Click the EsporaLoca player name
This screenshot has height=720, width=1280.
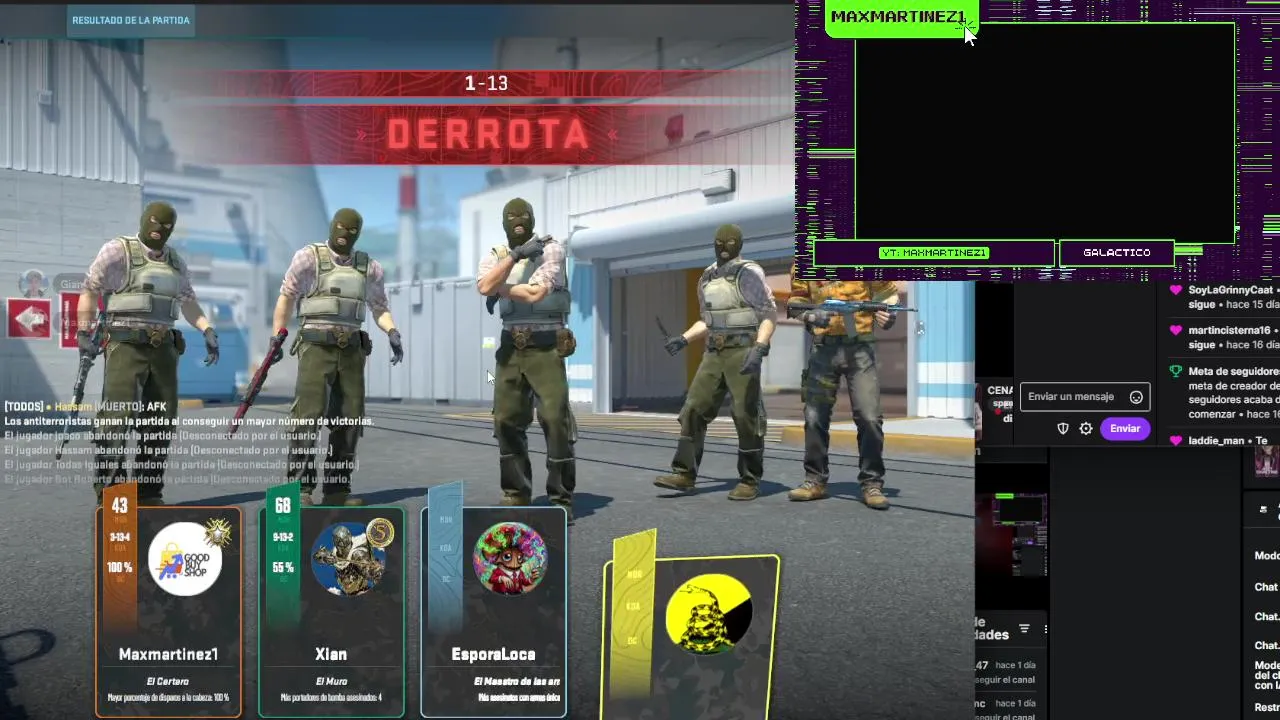(x=493, y=654)
